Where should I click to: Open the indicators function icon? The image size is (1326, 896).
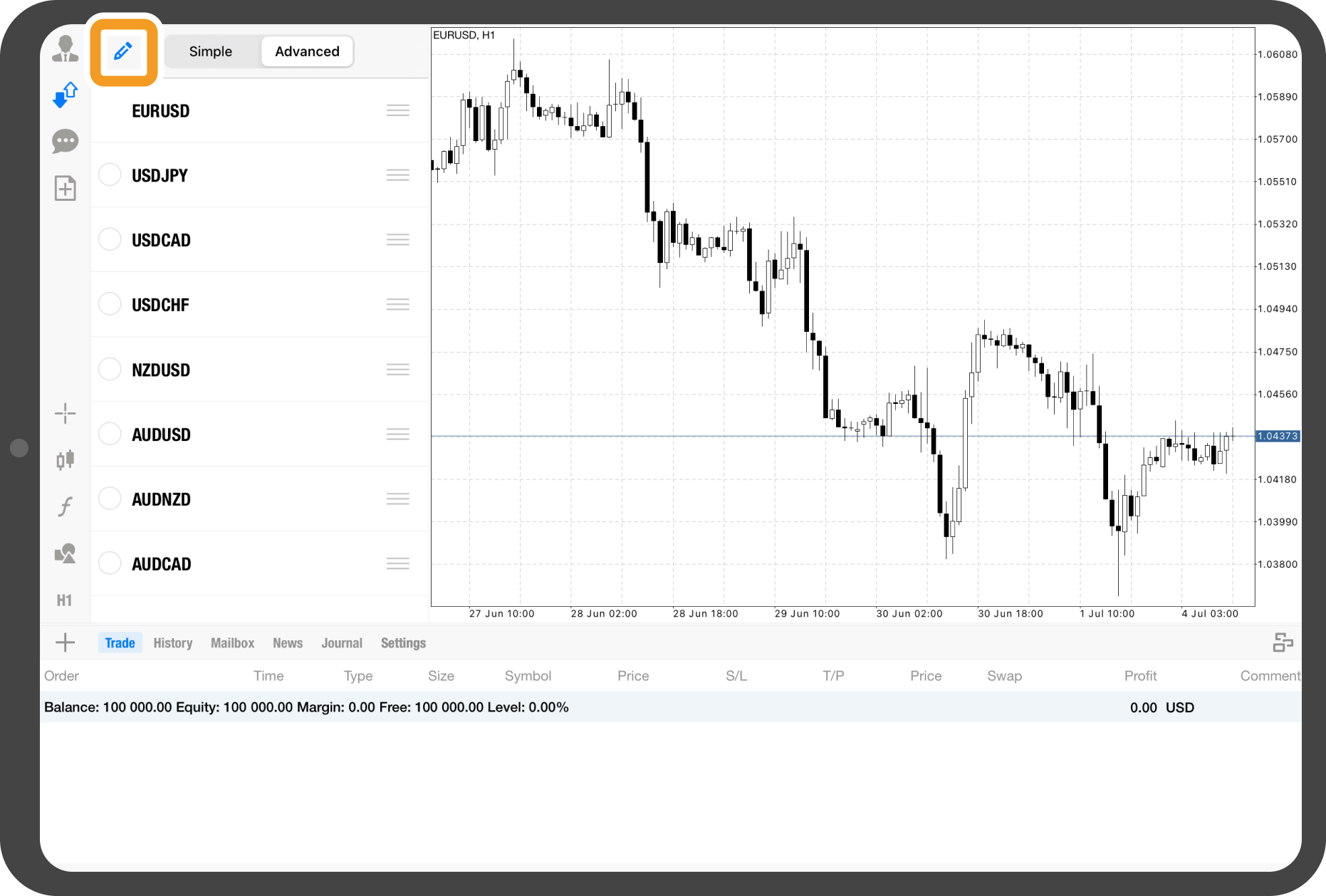coord(65,506)
